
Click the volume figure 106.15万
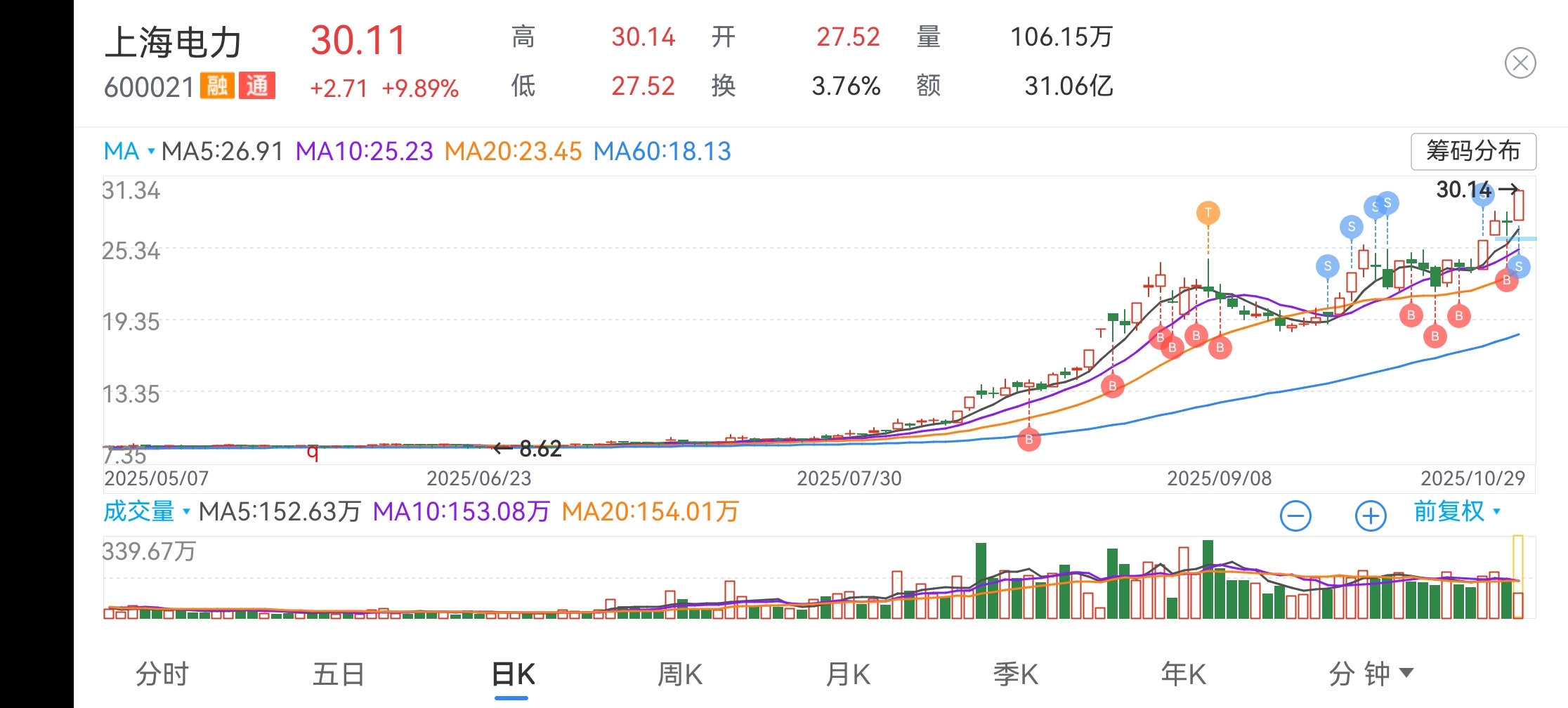pyautogui.click(x=1061, y=37)
